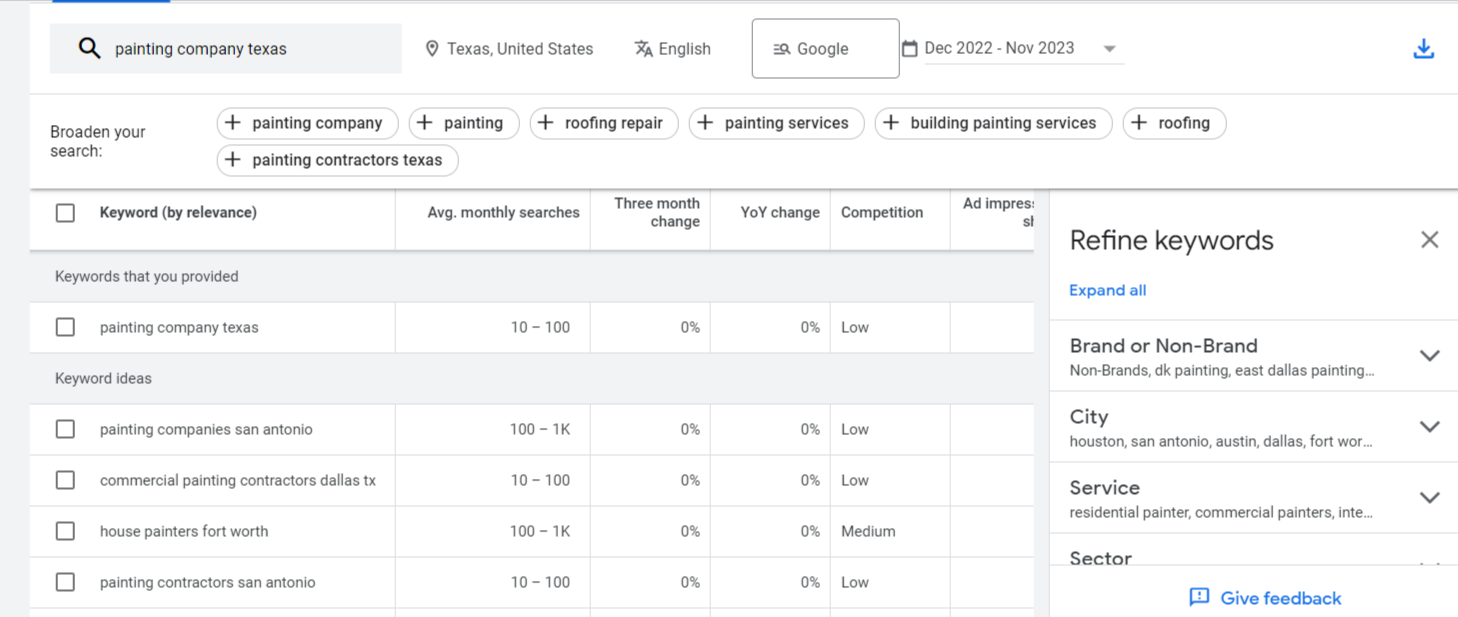The width and height of the screenshot is (1458, 617).
Task: Click the download results icon
Action: pos(1424,47)
